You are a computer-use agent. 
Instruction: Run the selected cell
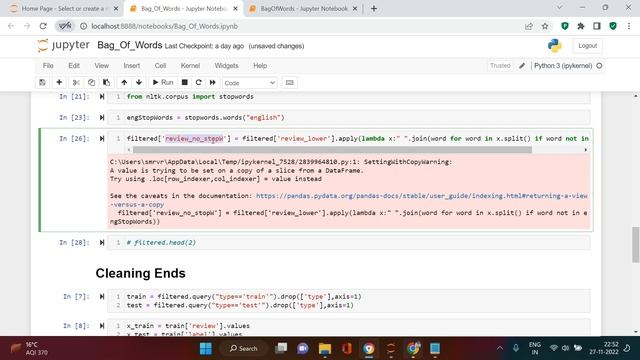click(x=163, y=82)
